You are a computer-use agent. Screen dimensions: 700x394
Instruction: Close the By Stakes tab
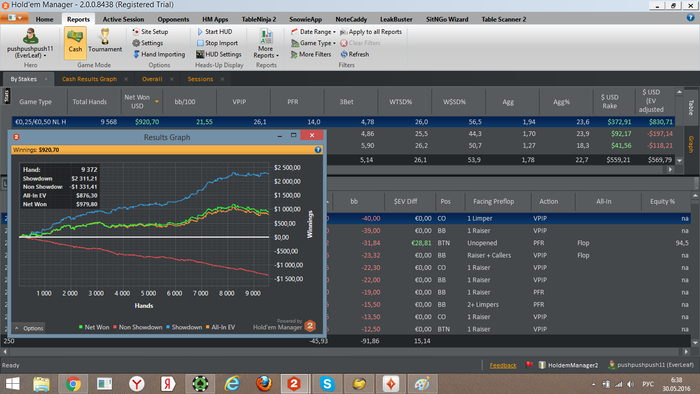46,79
